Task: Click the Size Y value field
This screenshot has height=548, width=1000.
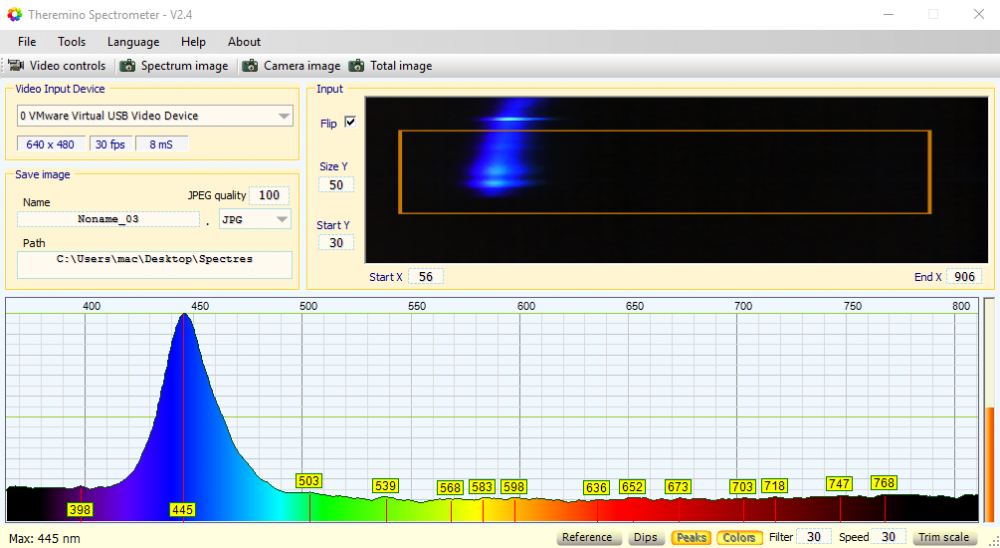Action: 336,185
